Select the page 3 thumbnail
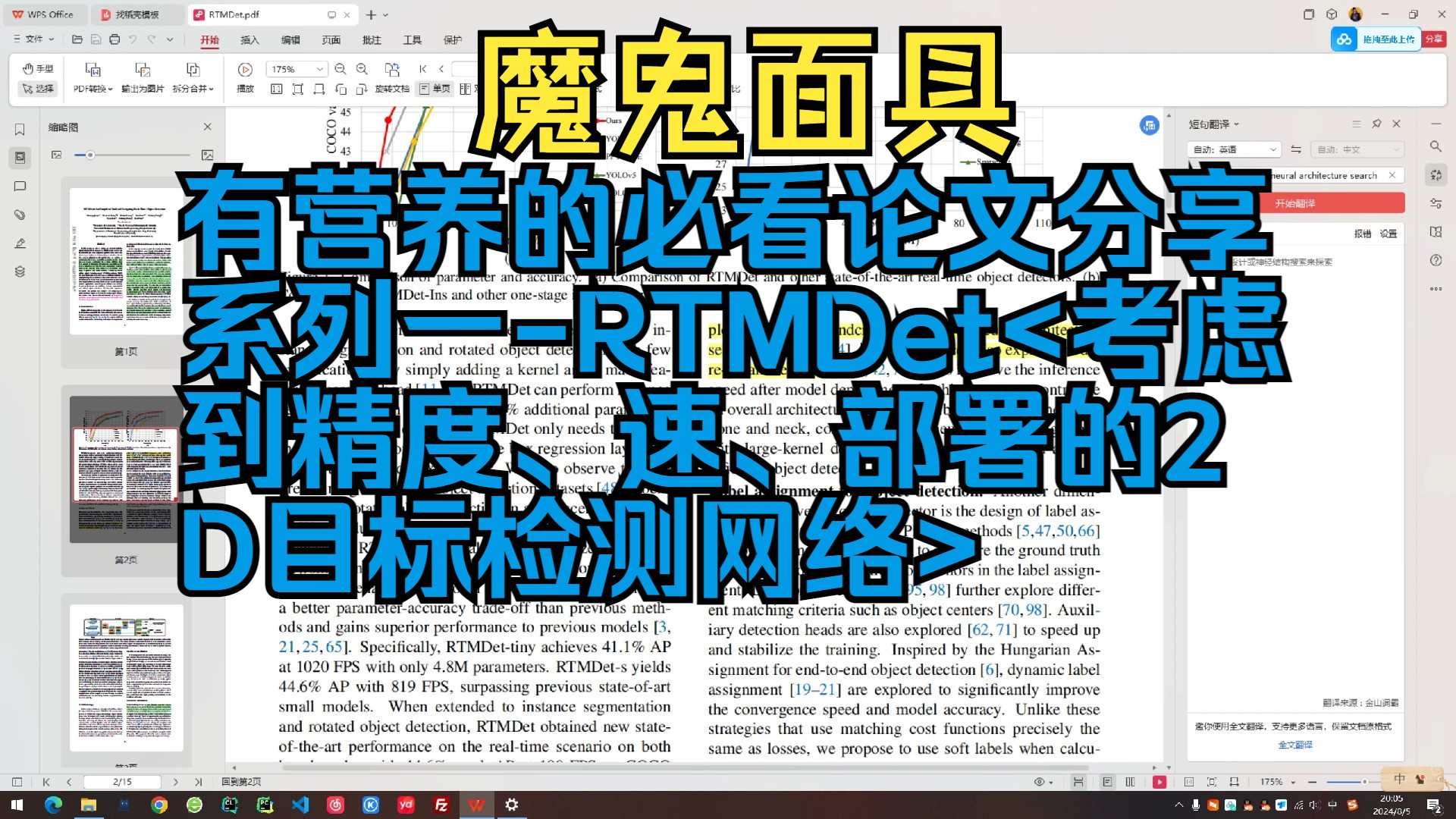The width and height of the screenshot is (1456, 819). click(127, 677)
